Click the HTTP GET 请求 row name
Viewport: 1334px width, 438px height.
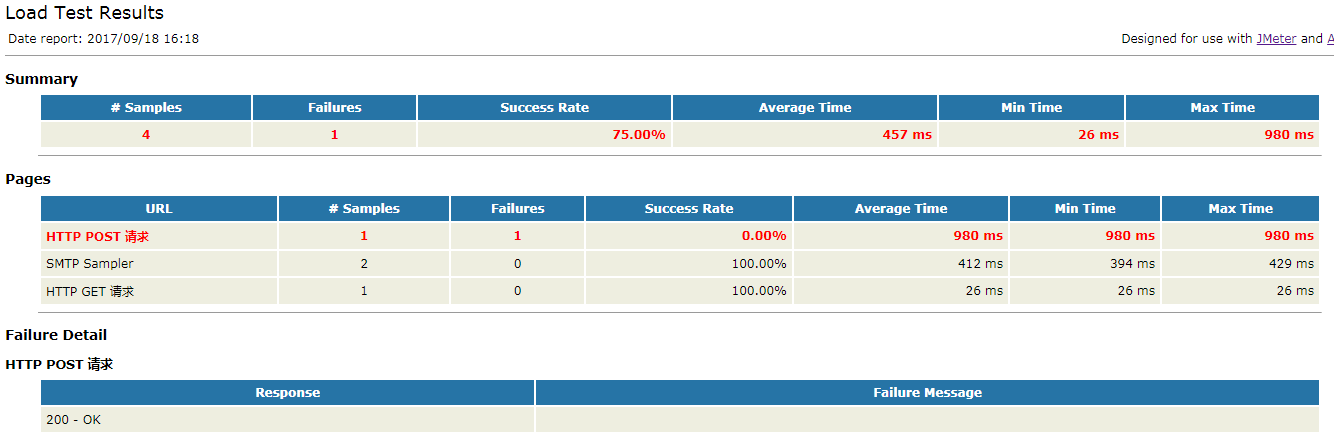coord(90,291)
